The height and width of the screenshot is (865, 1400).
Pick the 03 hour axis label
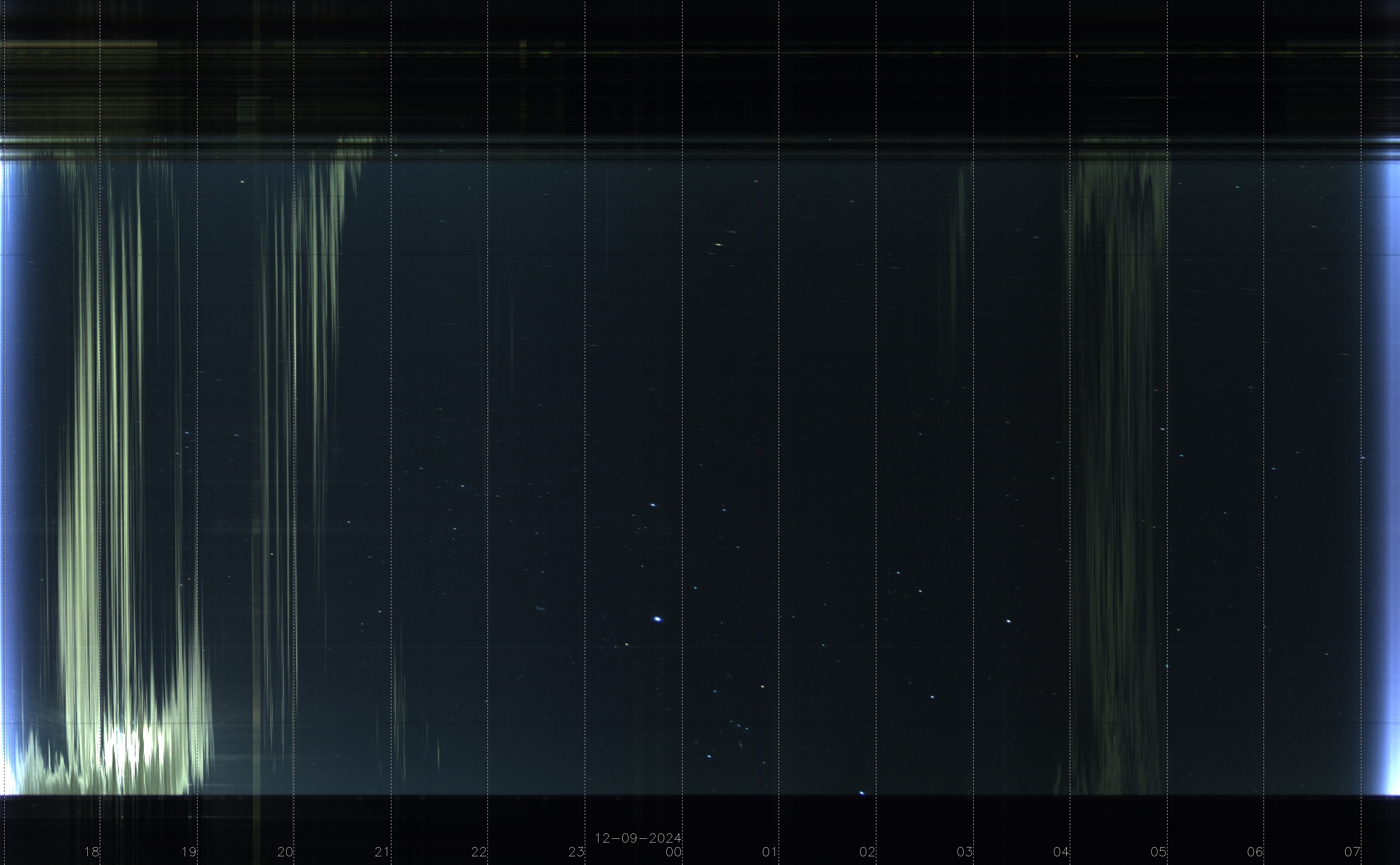pos(965,851)
